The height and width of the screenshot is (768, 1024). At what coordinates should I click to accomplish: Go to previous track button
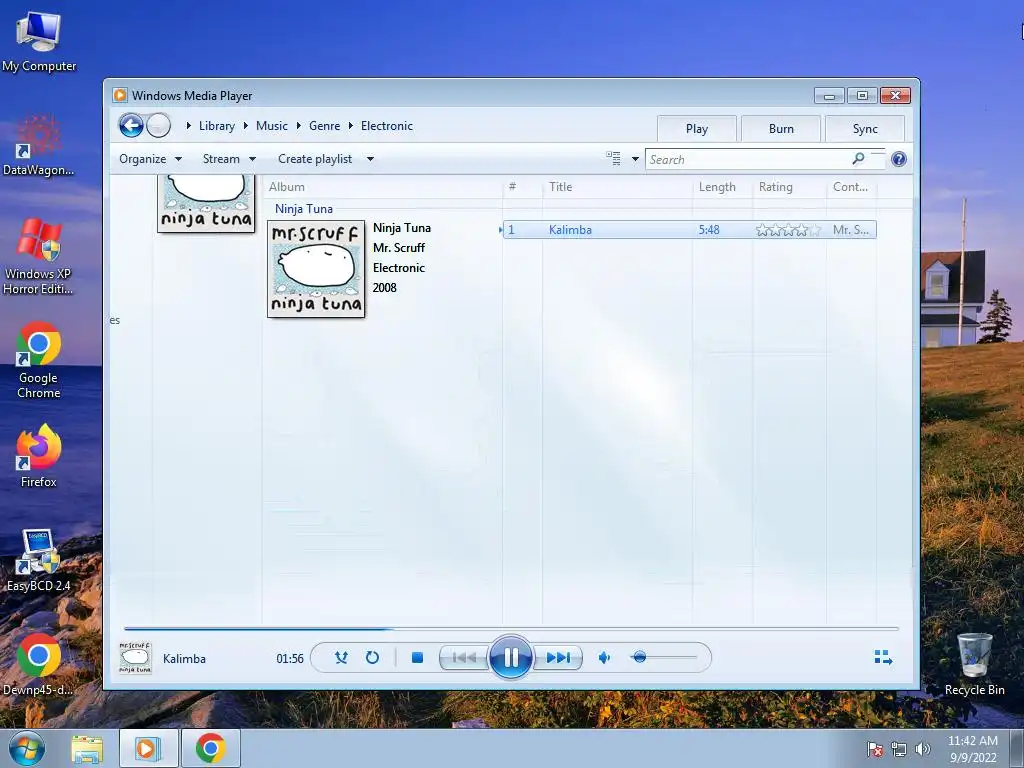click(x=464, y=658)
